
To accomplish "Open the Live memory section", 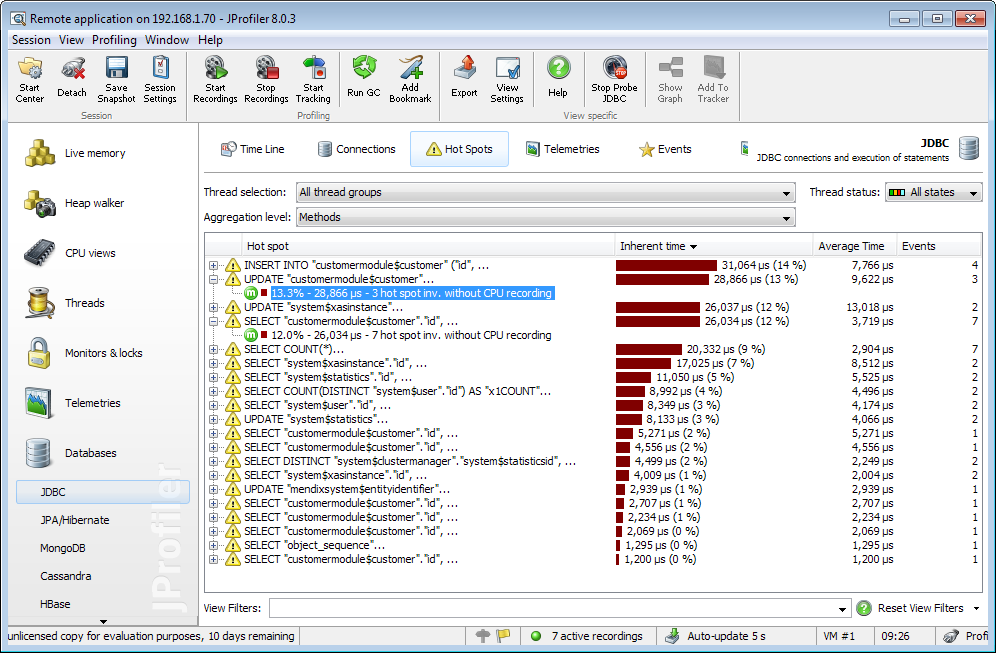I will [75, 153].
